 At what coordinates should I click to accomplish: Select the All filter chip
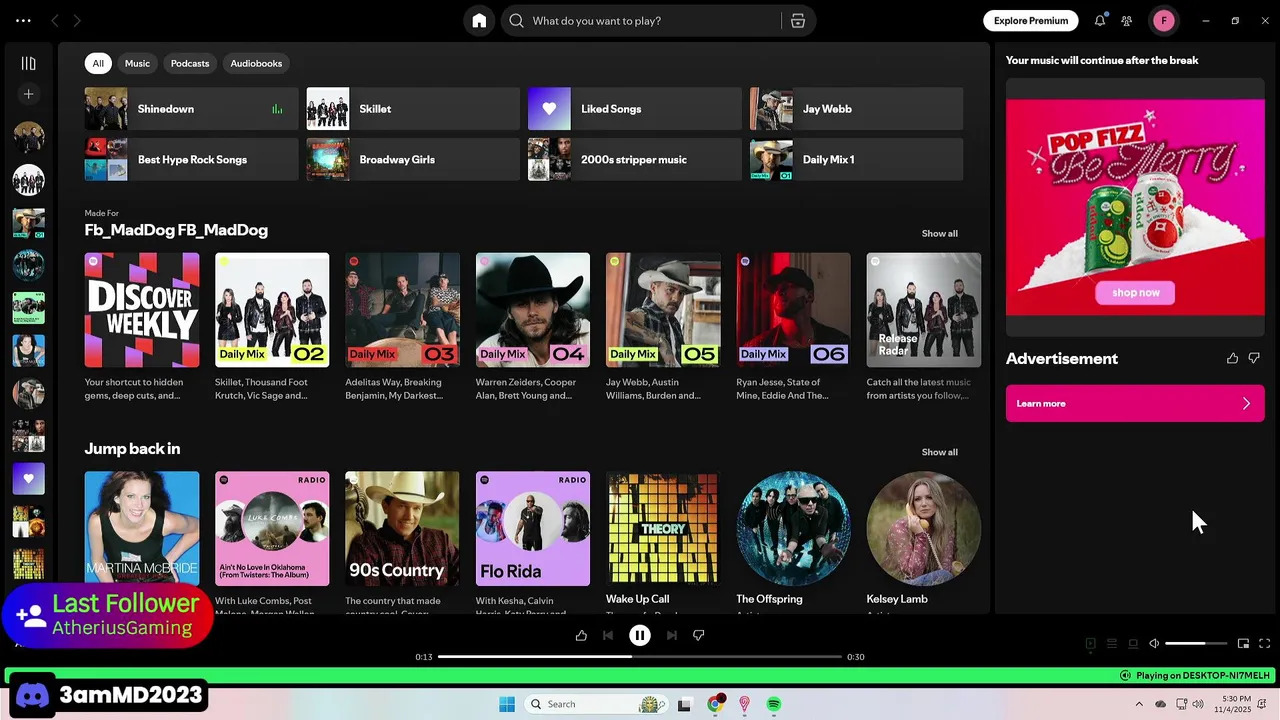click(x=98, y=63)
